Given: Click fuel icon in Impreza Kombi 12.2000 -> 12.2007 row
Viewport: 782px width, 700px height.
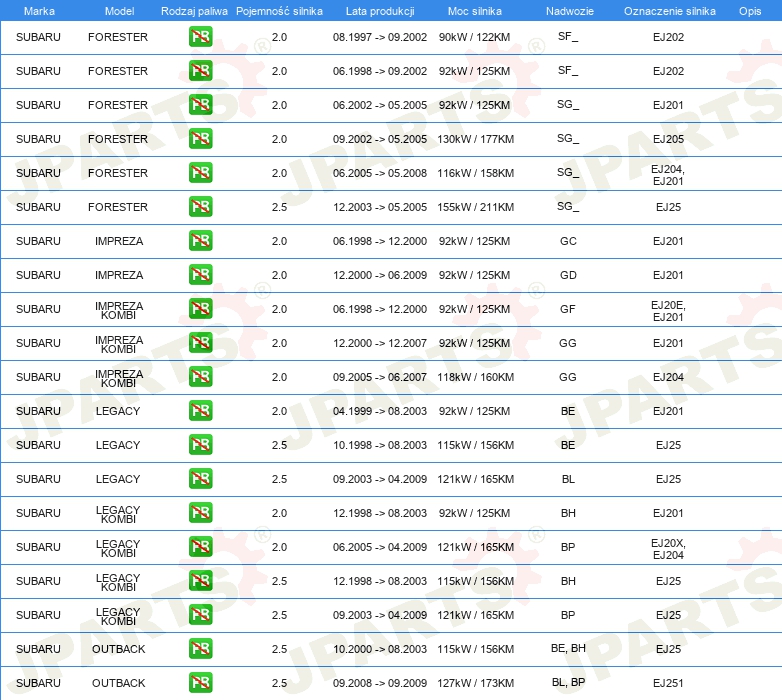Looking at the screenshot, I should 200,343.
